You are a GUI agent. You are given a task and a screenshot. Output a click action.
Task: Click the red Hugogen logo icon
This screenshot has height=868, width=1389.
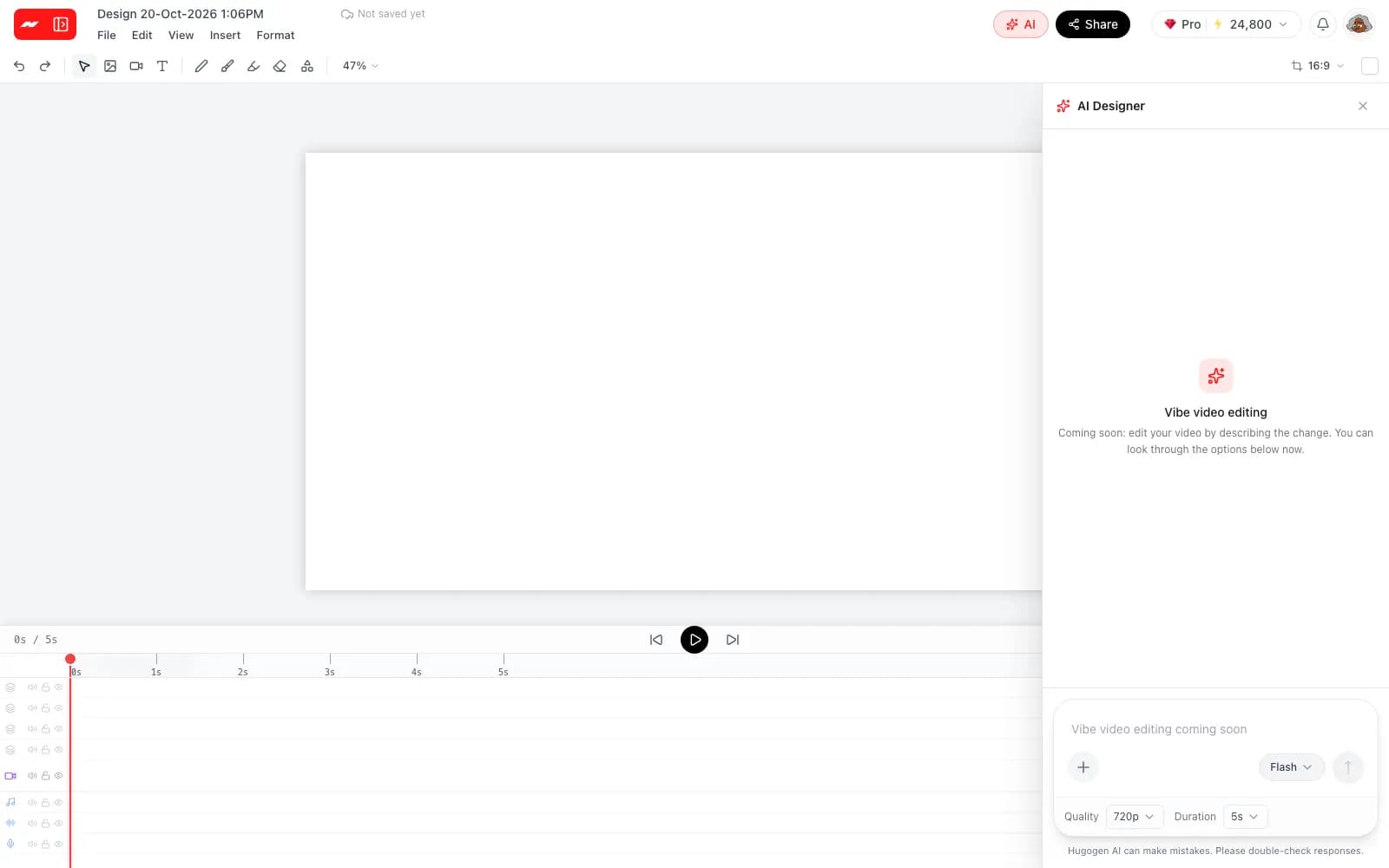pos(30,24)
